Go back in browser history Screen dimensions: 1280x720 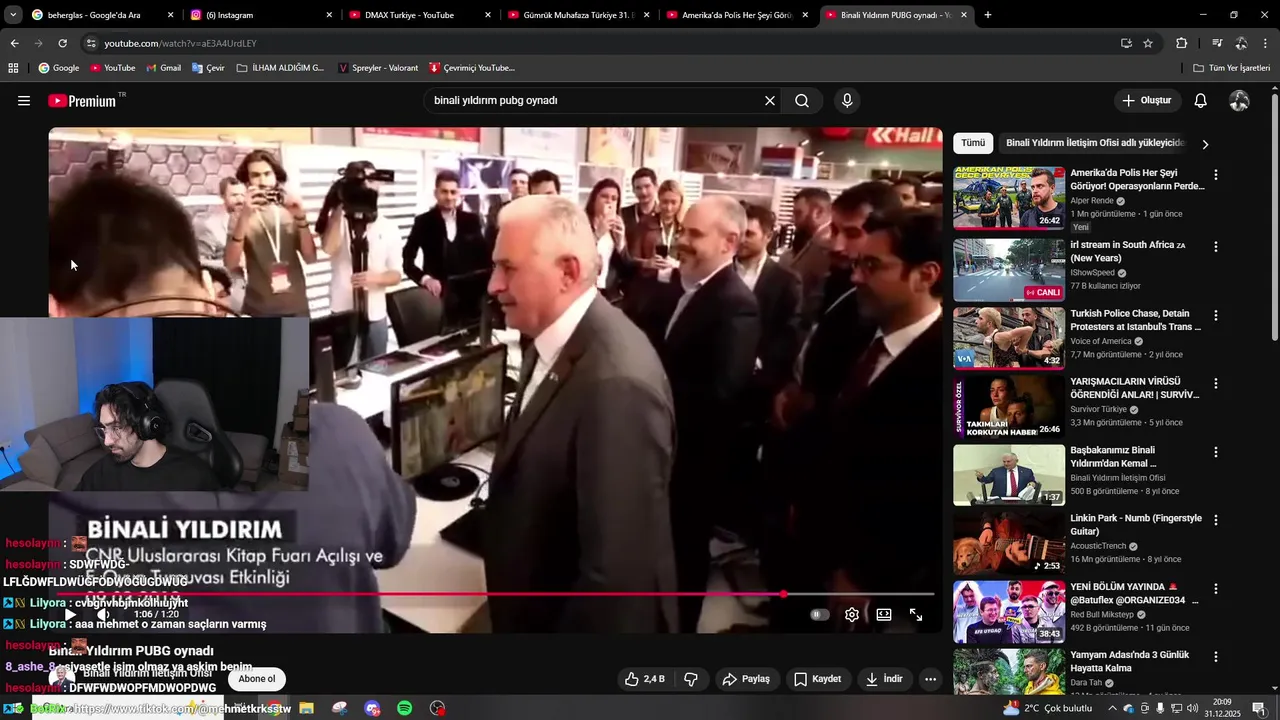pos(14,43)
